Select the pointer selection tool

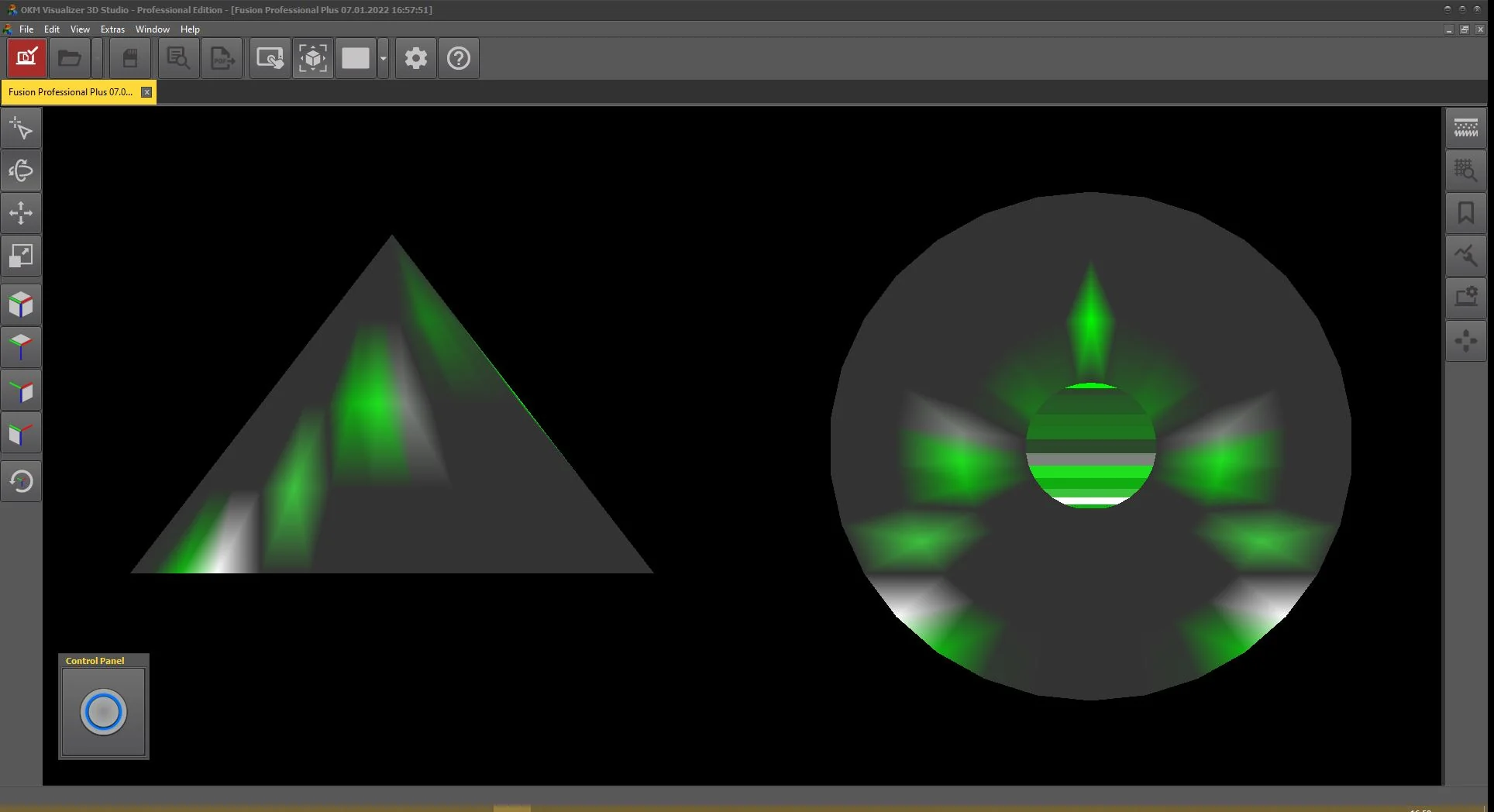coord(21,129)
